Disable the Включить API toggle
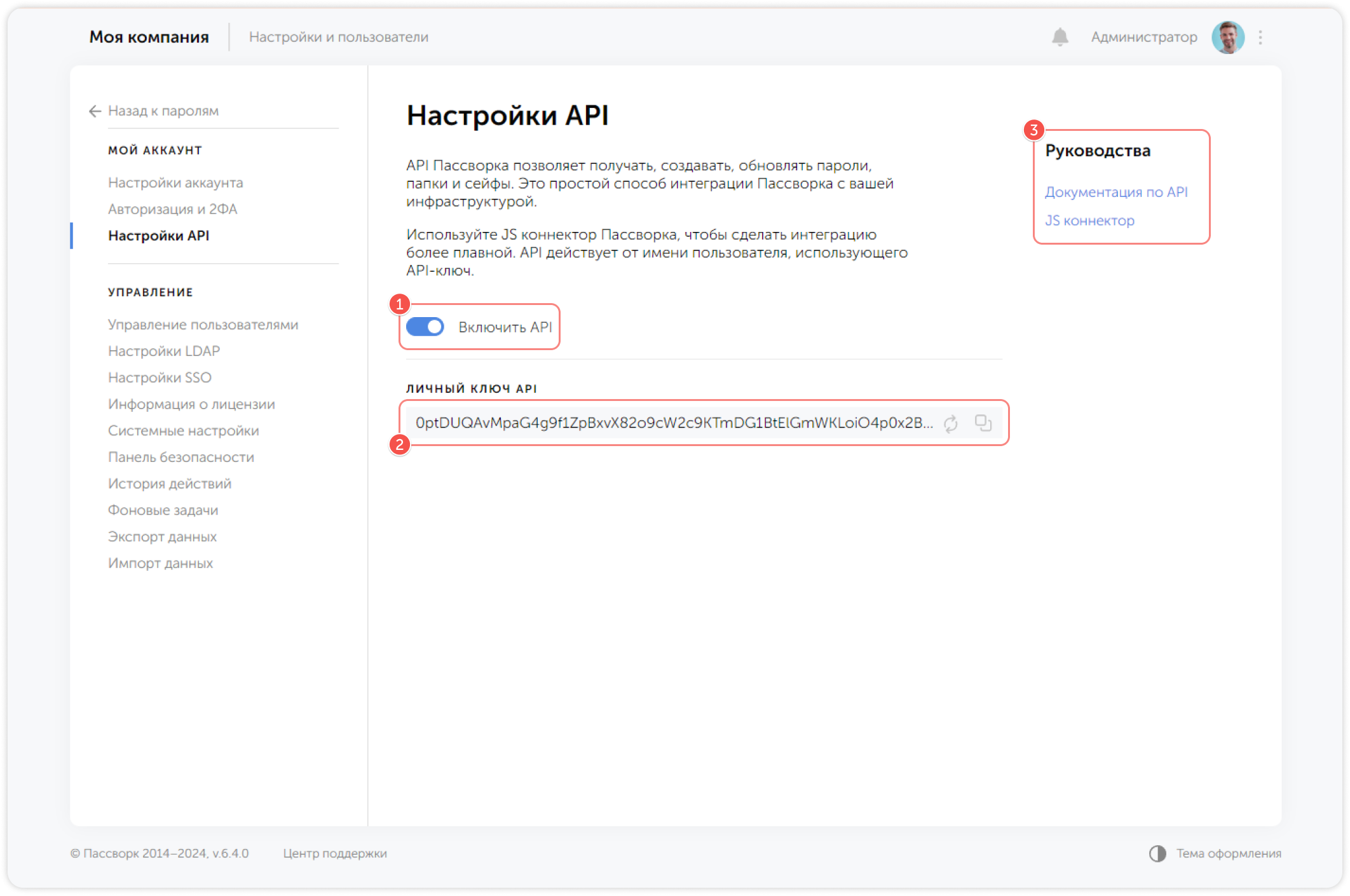Image resolution: width=1350 pixels, height=896 pixels. click(x=425, y=327)
